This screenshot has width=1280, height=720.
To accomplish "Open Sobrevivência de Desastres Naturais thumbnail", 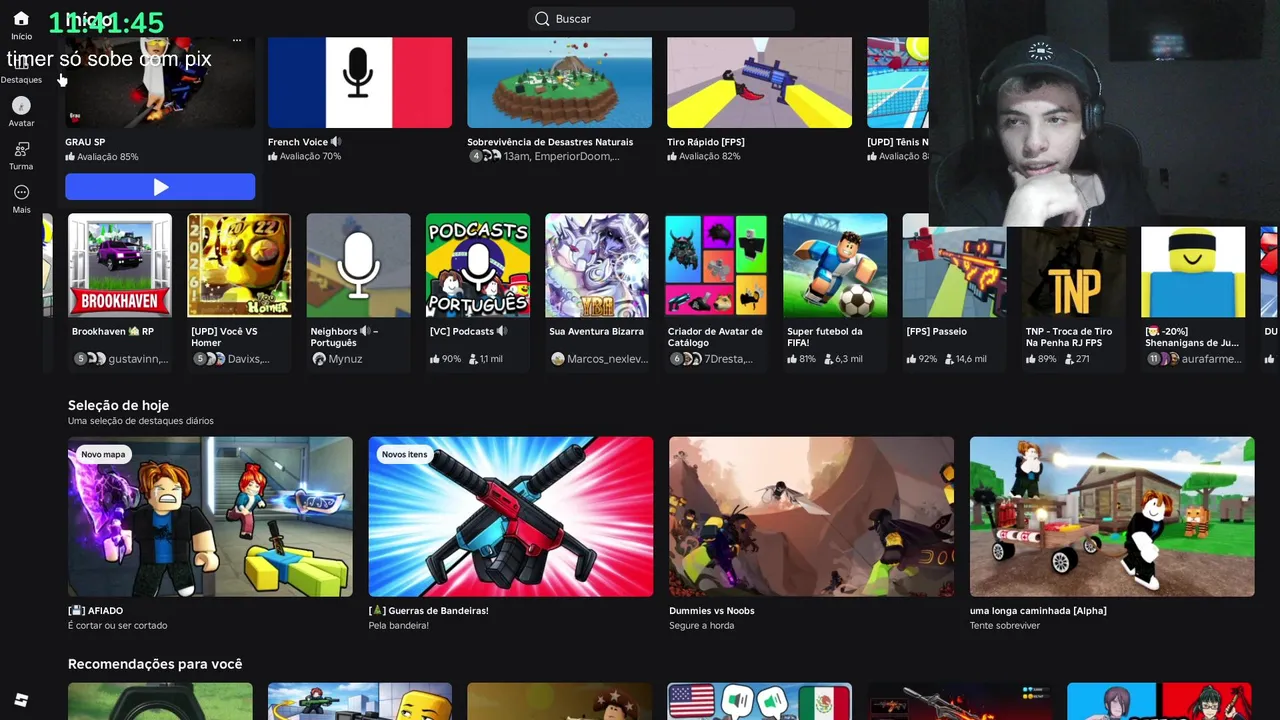I will [560, 82].
